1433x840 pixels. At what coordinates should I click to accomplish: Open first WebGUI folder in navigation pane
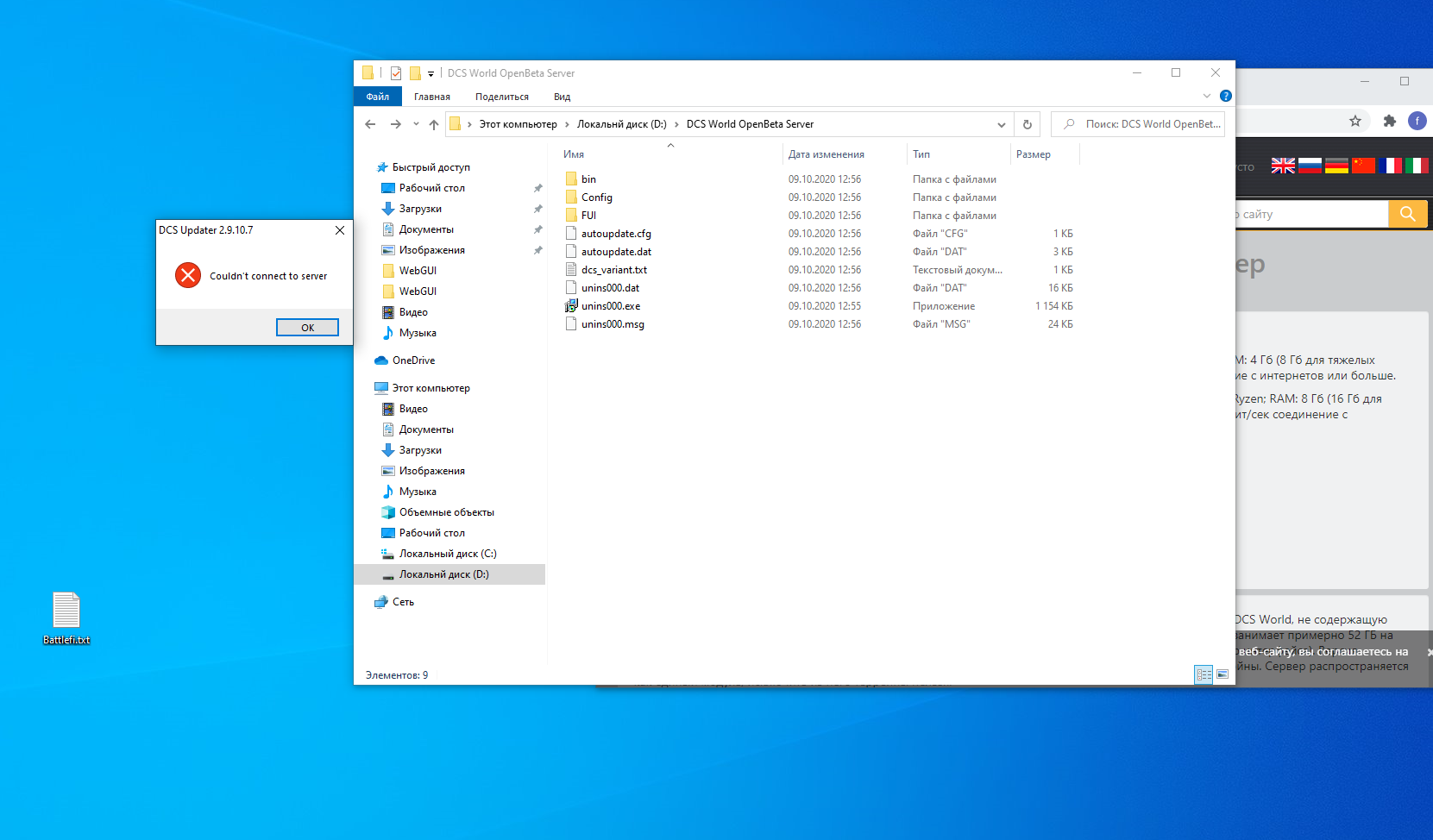pos(418,271)
